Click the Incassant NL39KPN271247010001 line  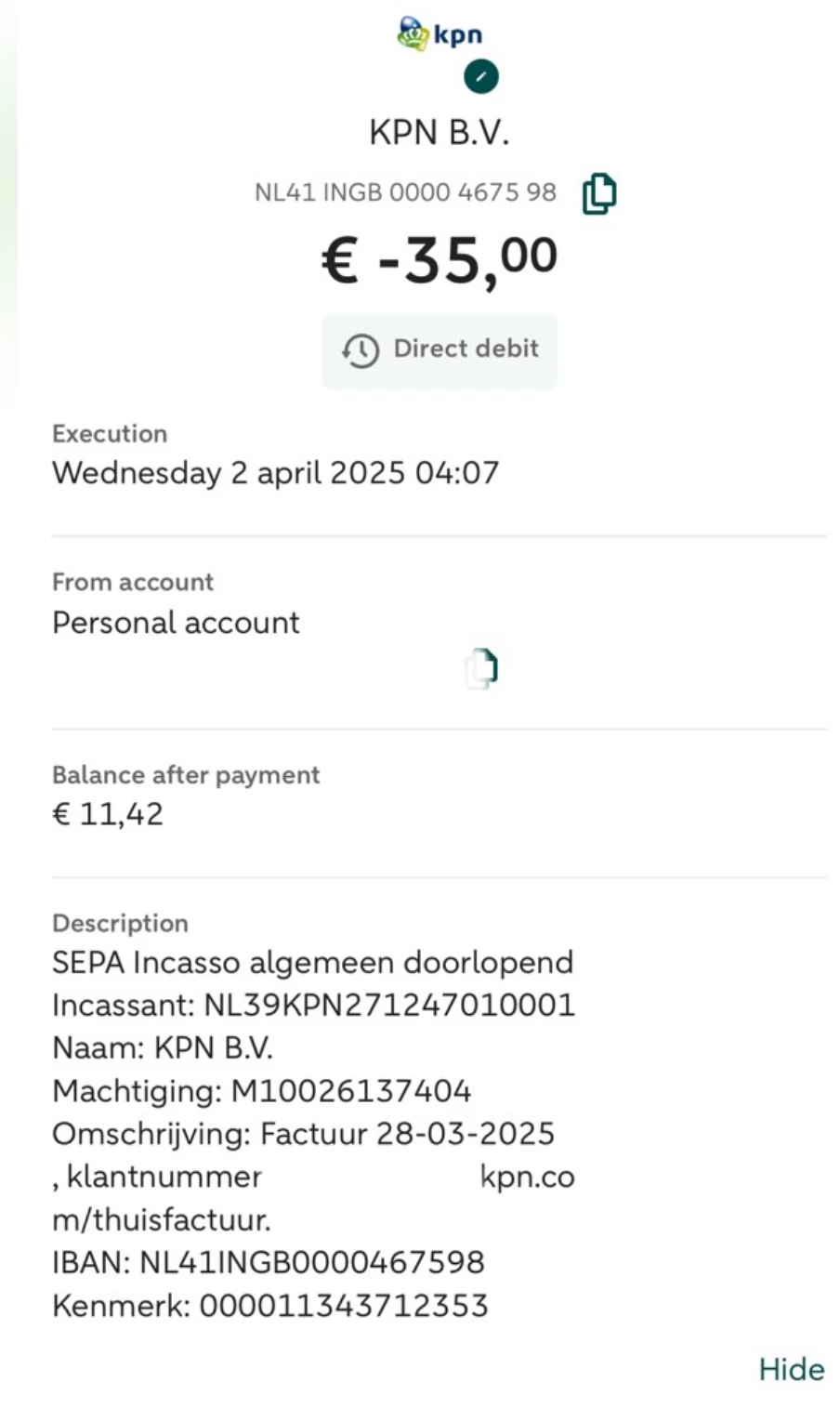pos(313,1006)
